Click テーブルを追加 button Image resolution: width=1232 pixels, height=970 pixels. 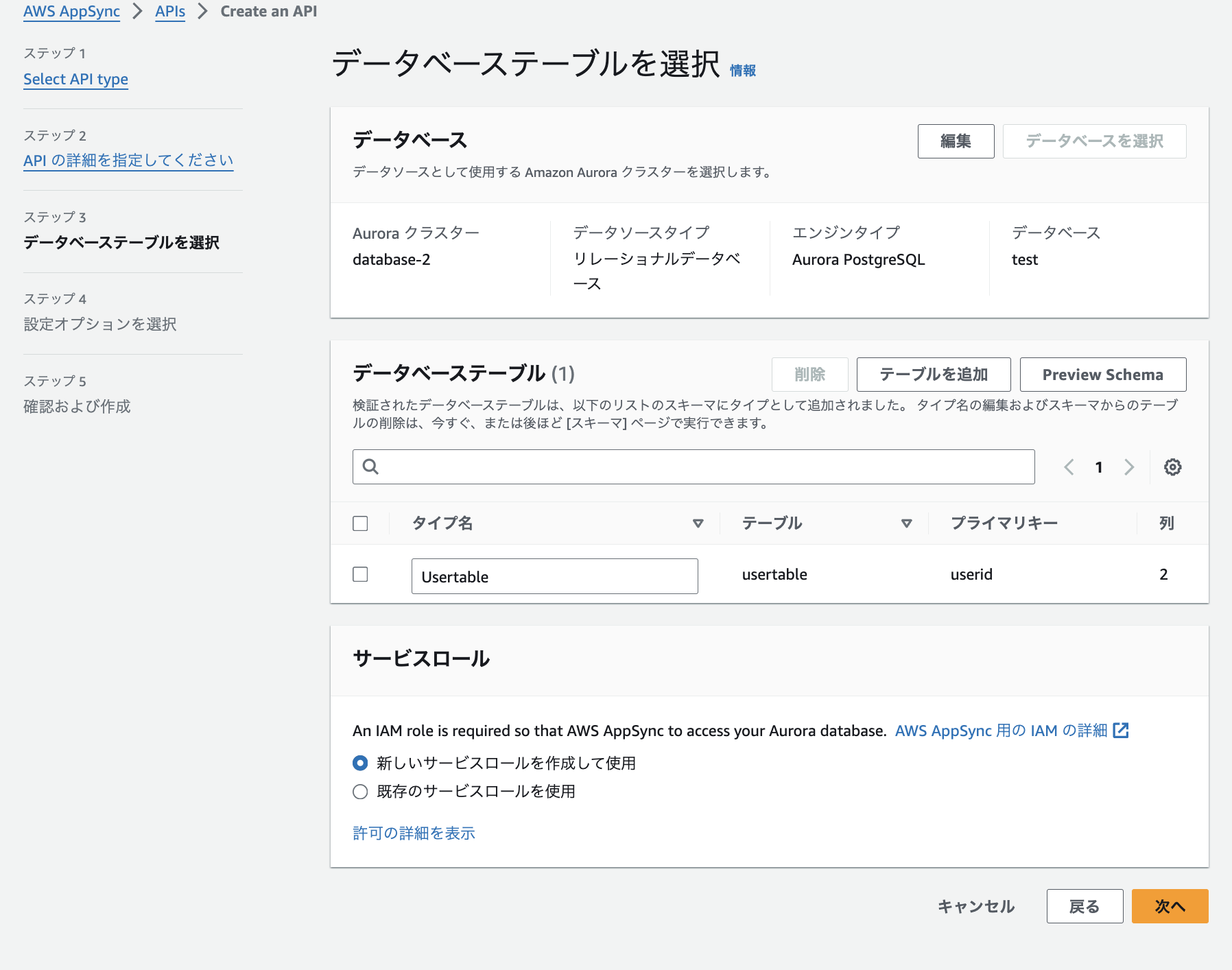pyautogui.click(x=934, y=375)
